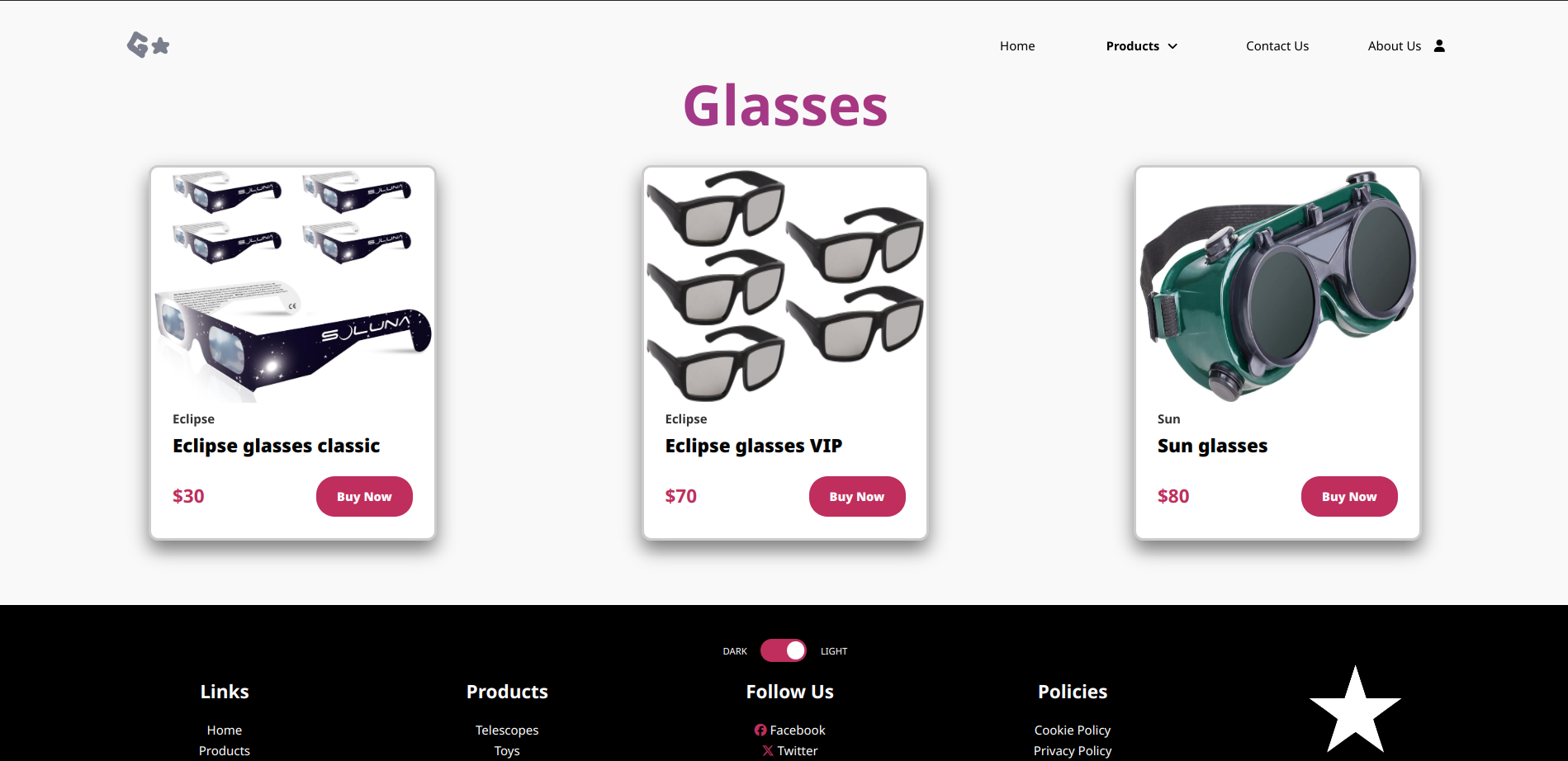
Task: Buy the Eclipse glasses classic now
Action: click(364, 496)
